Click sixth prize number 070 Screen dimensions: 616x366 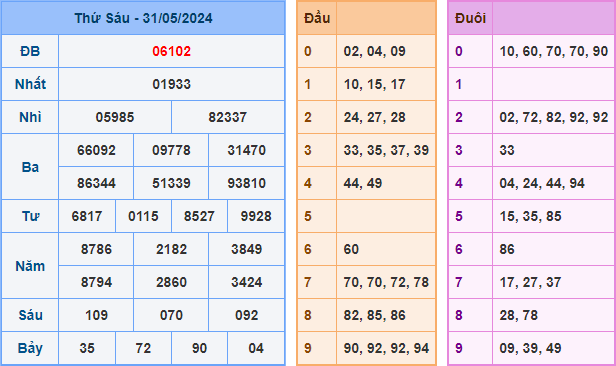(x=172, y=315)
